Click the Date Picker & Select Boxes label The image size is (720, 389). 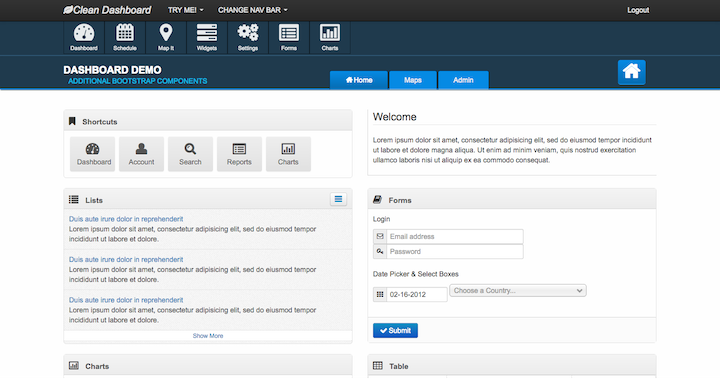tap(416, 274)
